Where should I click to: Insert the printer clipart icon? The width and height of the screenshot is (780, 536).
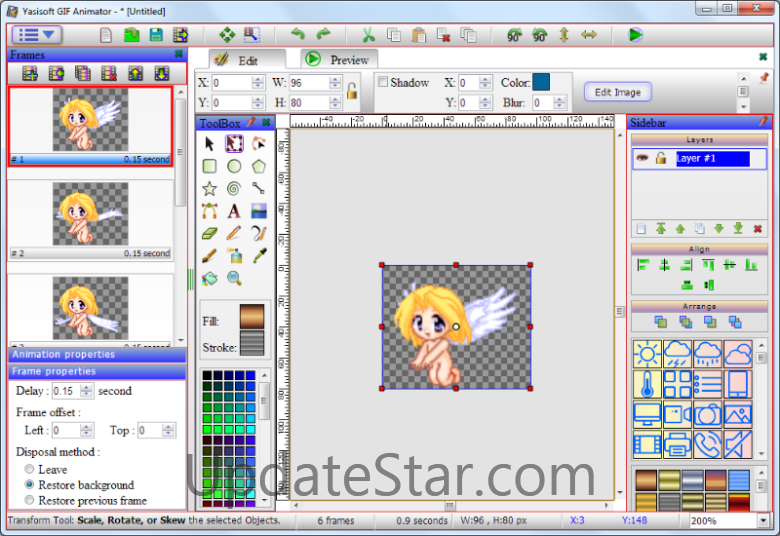click(677, 444)
